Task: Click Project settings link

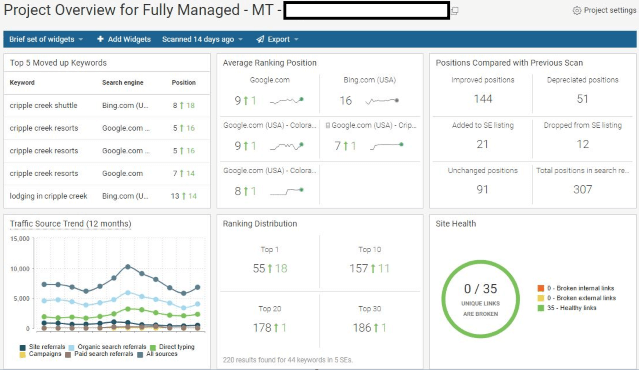Action: tap(604, 11)
